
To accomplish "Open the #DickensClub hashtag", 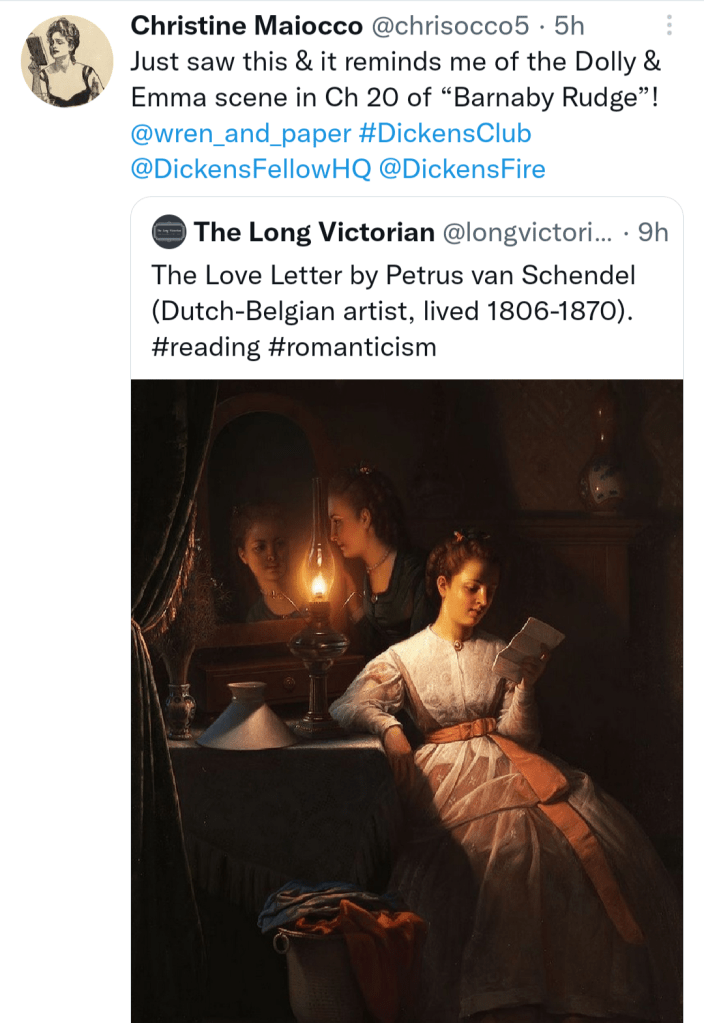I will pos(444,133).
